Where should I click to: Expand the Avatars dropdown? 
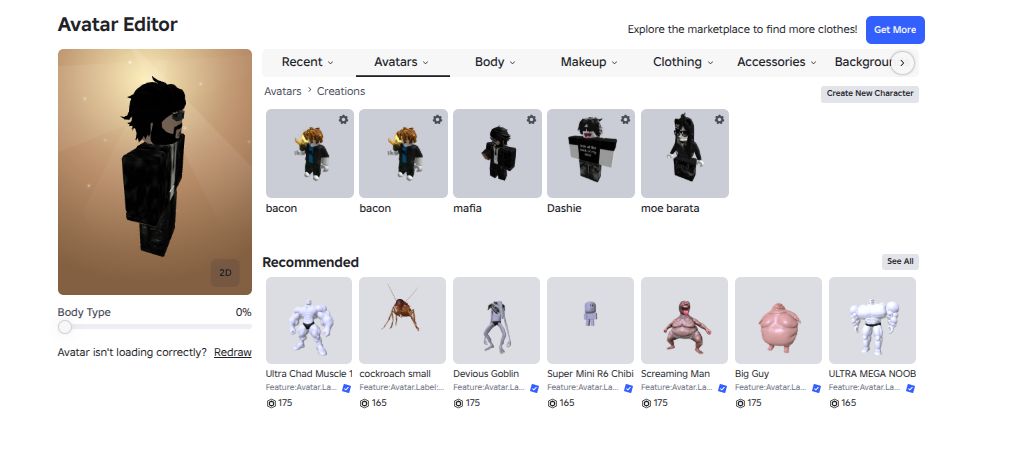tap(401, 62)
